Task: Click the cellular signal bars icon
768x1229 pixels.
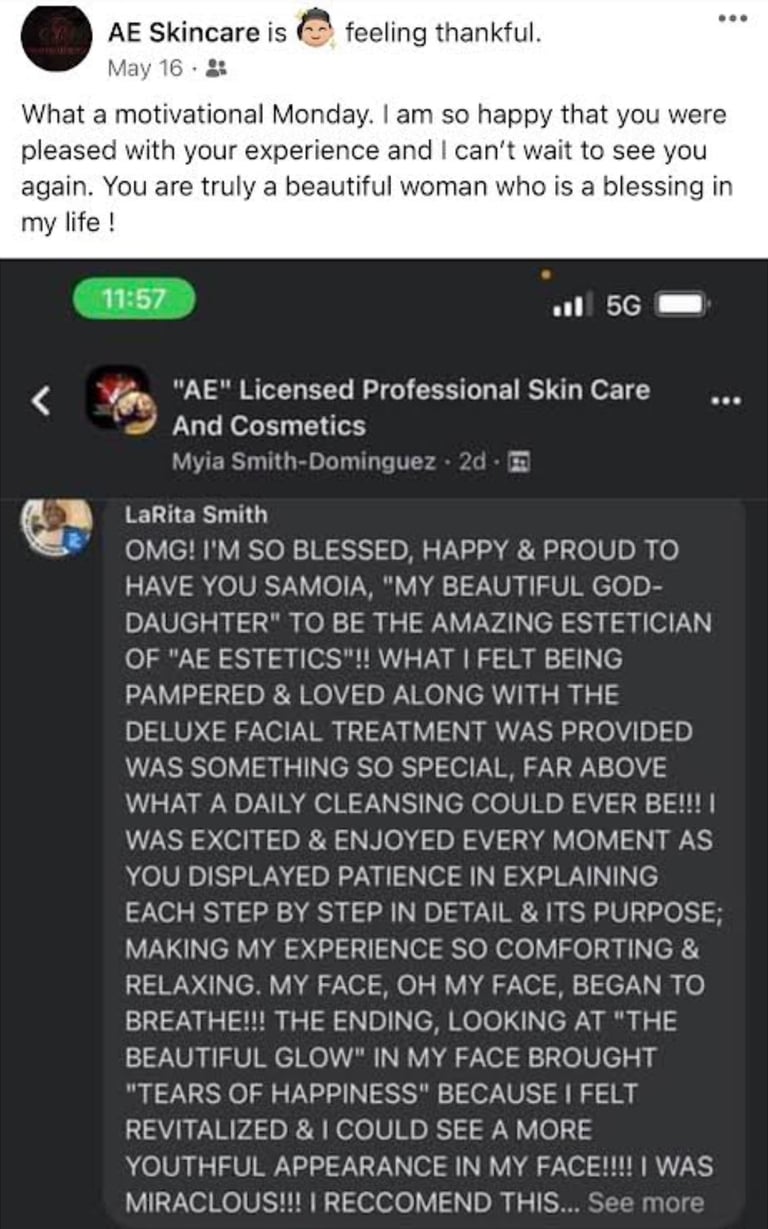Action: tap(572, 304)
